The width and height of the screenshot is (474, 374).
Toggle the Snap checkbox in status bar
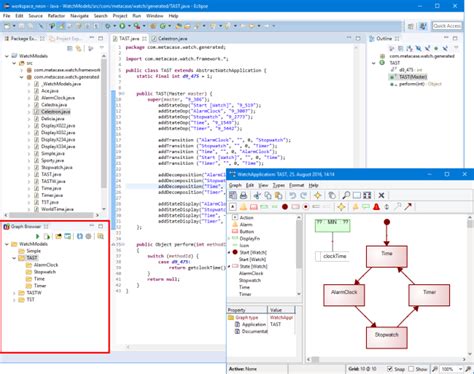pos(389,369)
